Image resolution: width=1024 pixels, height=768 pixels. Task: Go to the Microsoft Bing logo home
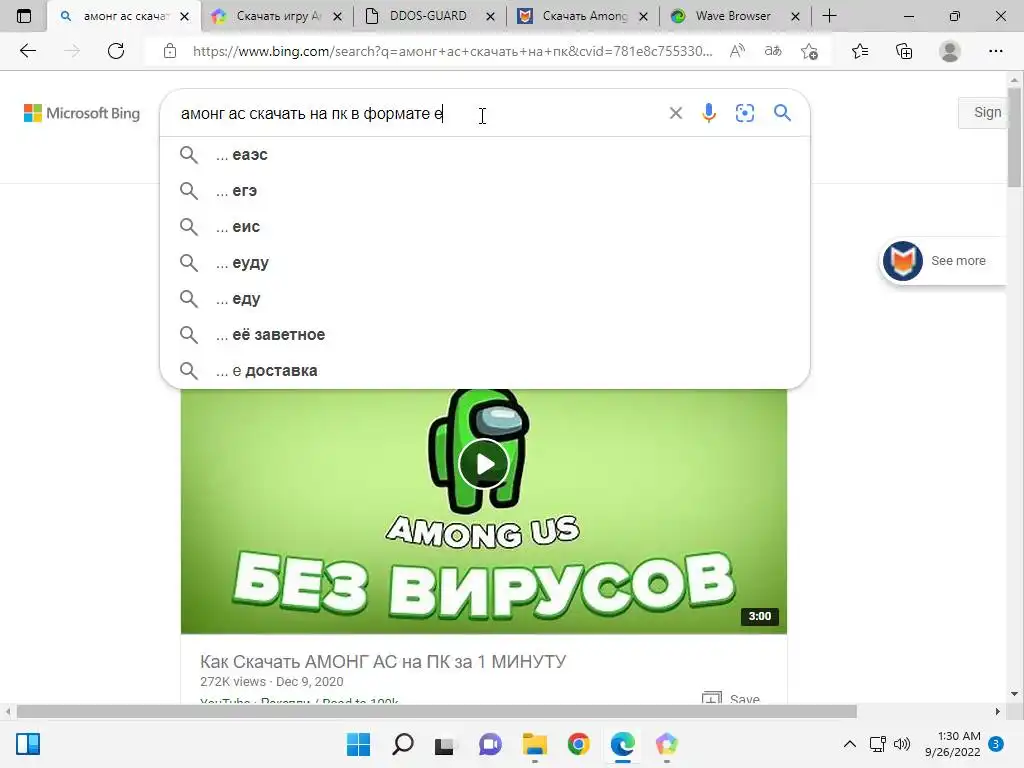[x=82, y=113]
